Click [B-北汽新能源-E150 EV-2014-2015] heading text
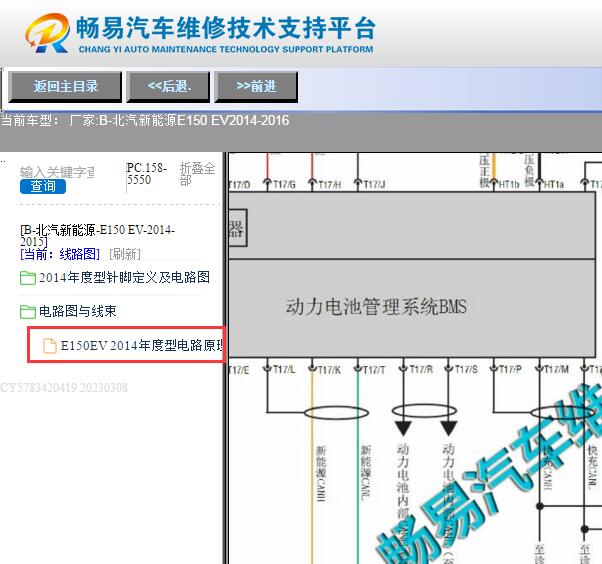602x564 pixels. (97, 235)
